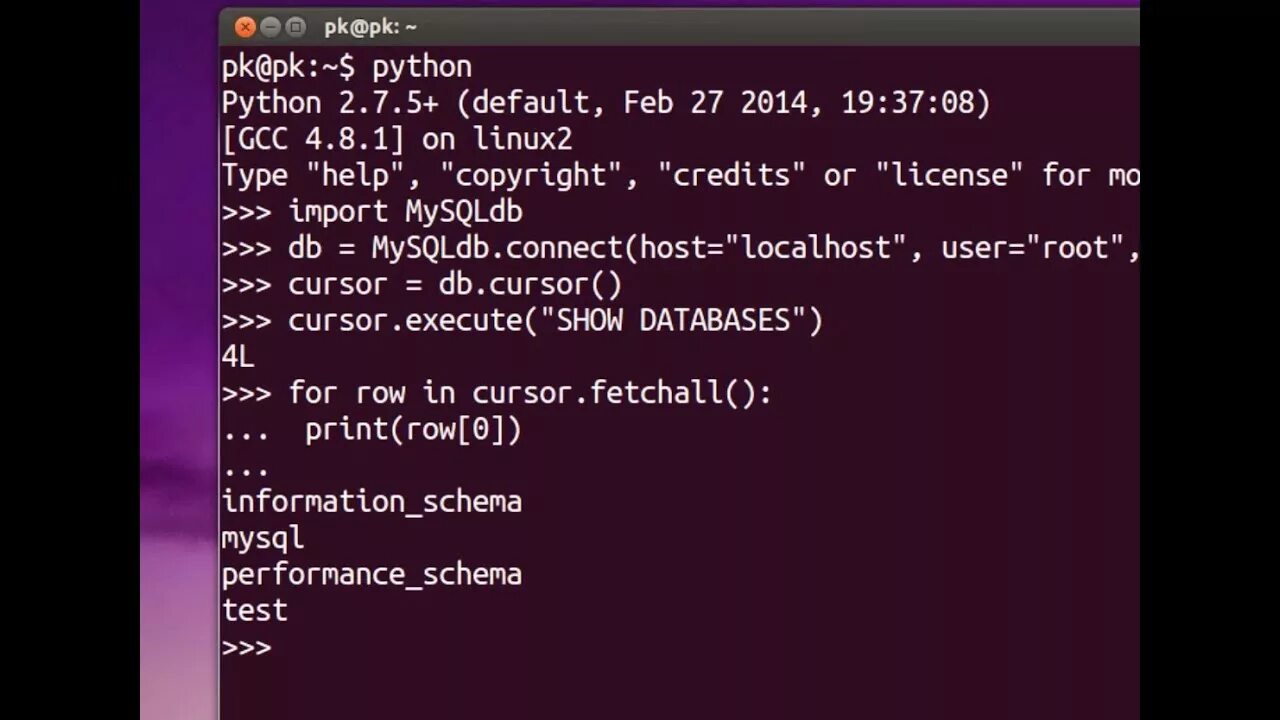Click the "root" user string
1280x720 pixels.
tap(1075, 247)
